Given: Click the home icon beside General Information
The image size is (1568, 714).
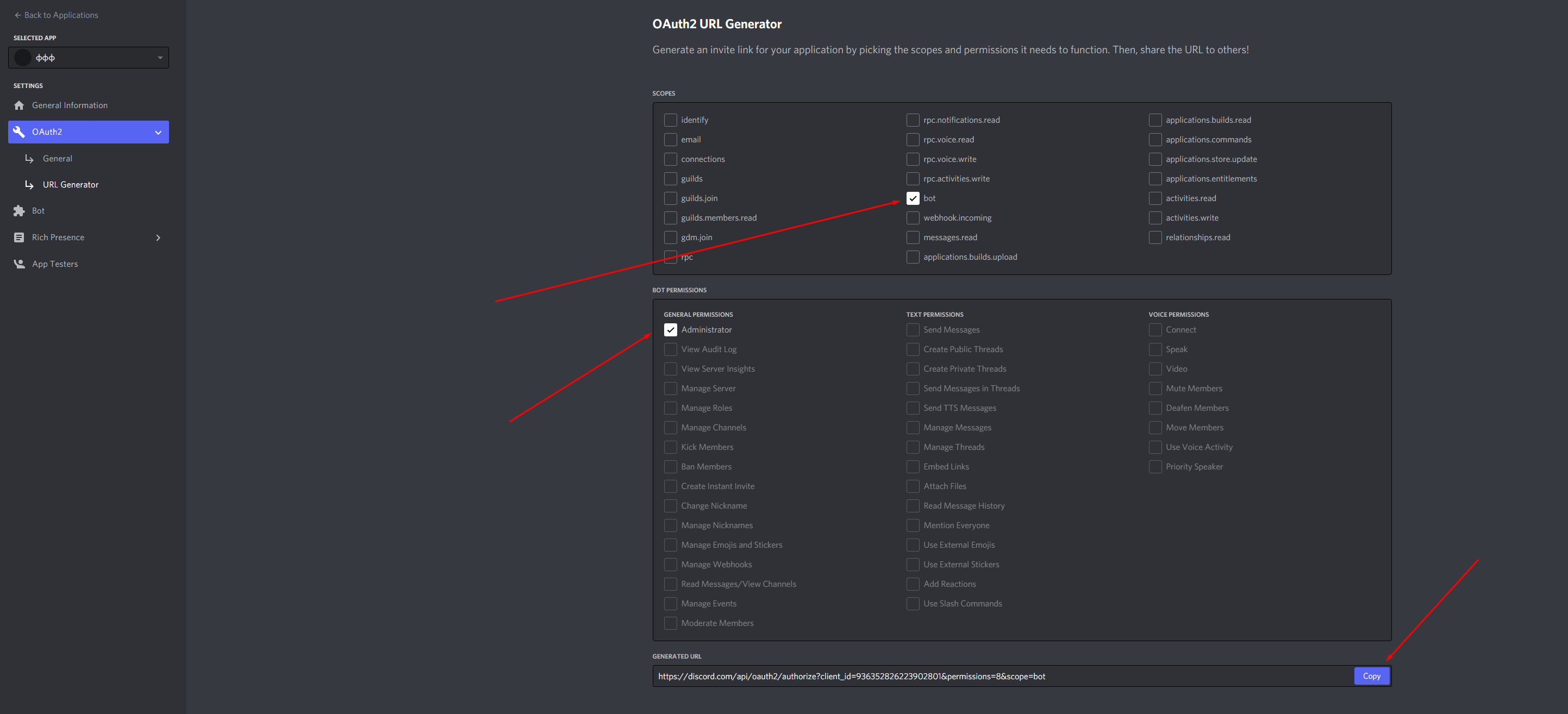Looking at the screenshot, I should [19, 105].
